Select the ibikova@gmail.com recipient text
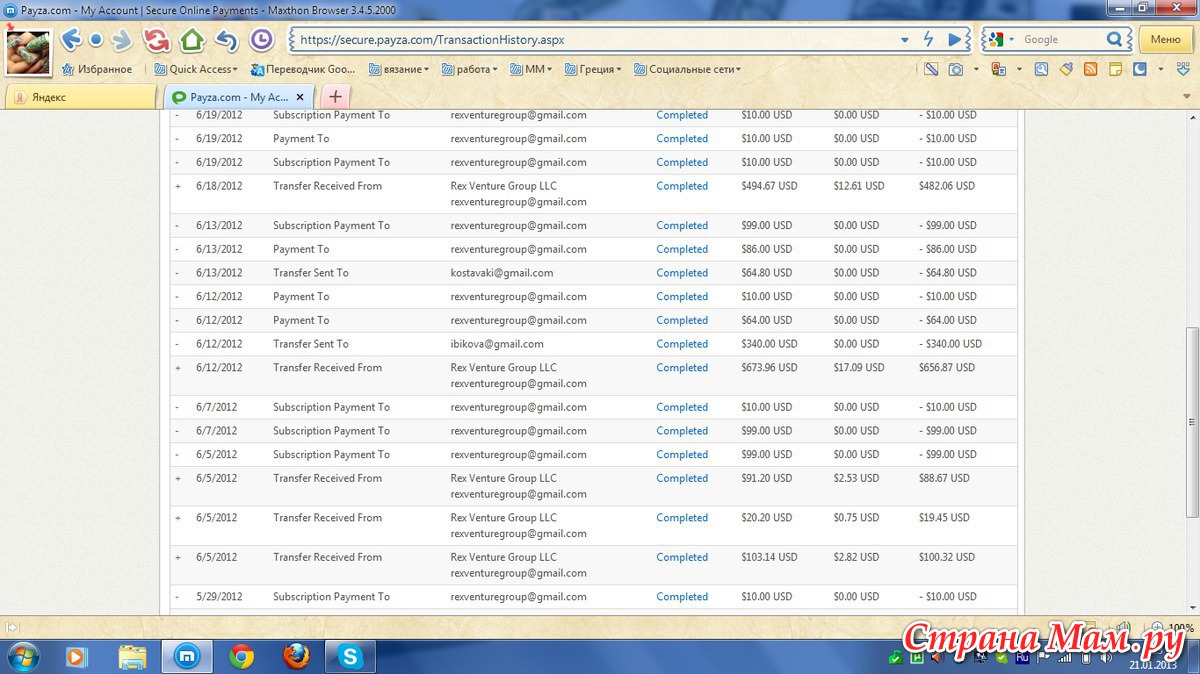 (x=497, y=344)
